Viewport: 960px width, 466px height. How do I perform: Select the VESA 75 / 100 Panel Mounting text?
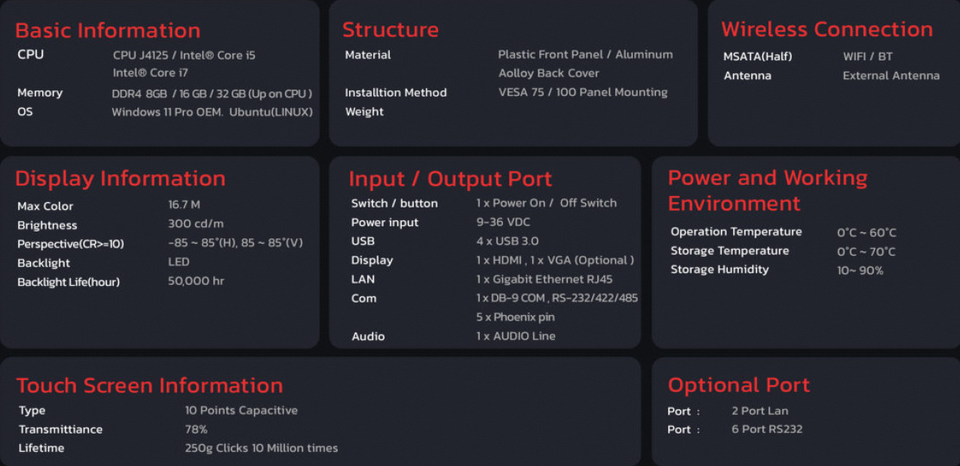coord(583,93)
